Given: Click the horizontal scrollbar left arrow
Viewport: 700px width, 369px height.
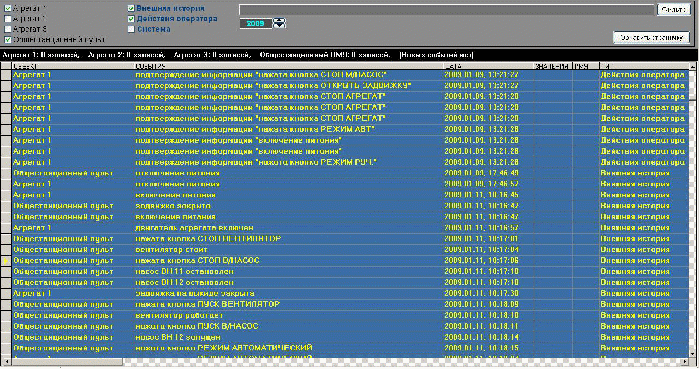Looking at the screenshot, I should pyautogui.click(x=6, y=361).
